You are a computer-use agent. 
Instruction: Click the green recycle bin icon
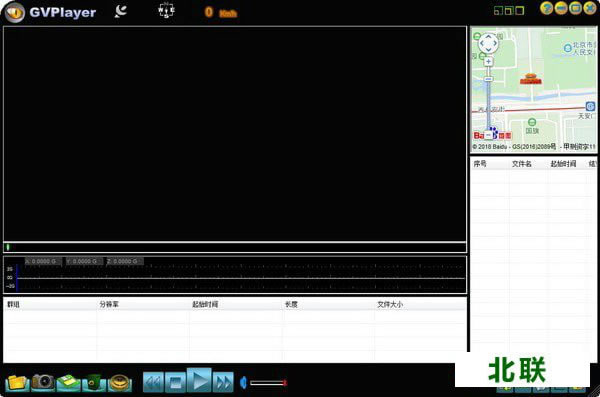click(94, 382)
